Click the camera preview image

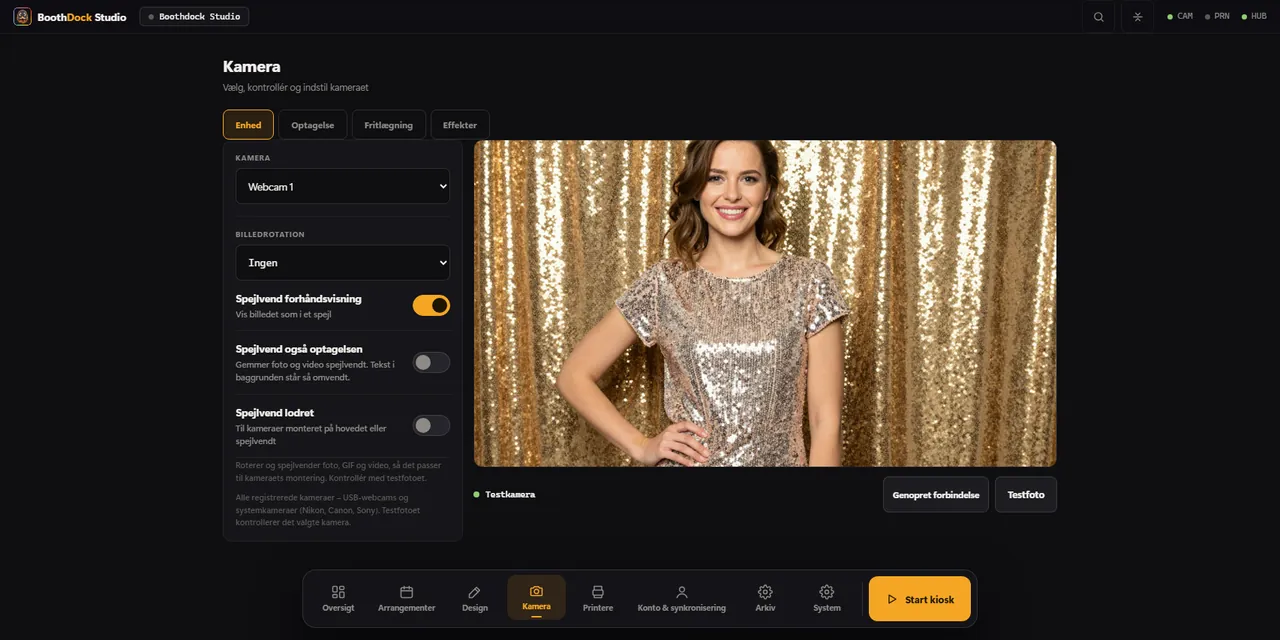tap(765, 303)
